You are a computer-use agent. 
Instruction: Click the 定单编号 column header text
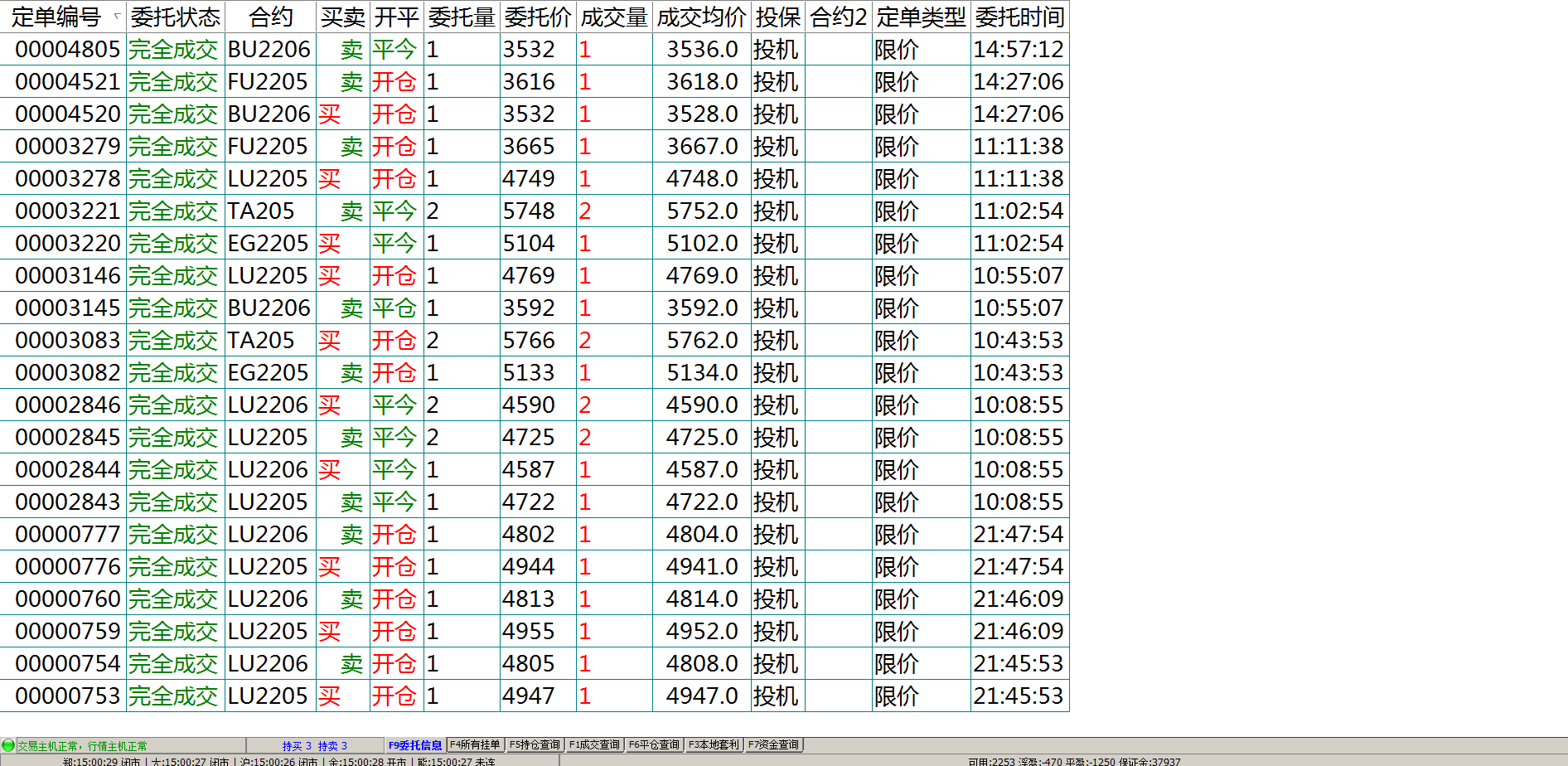pos(56,17)
